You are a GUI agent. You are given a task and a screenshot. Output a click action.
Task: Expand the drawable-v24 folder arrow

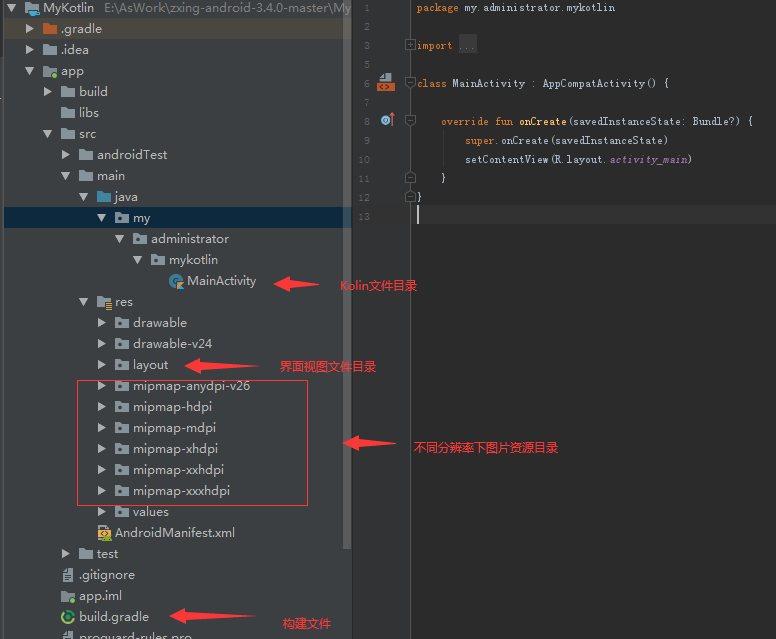101,344
